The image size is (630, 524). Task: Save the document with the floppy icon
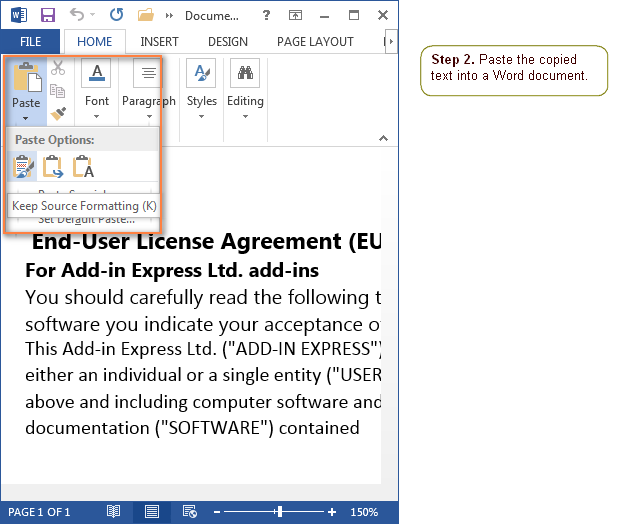(x=48, y=15)
